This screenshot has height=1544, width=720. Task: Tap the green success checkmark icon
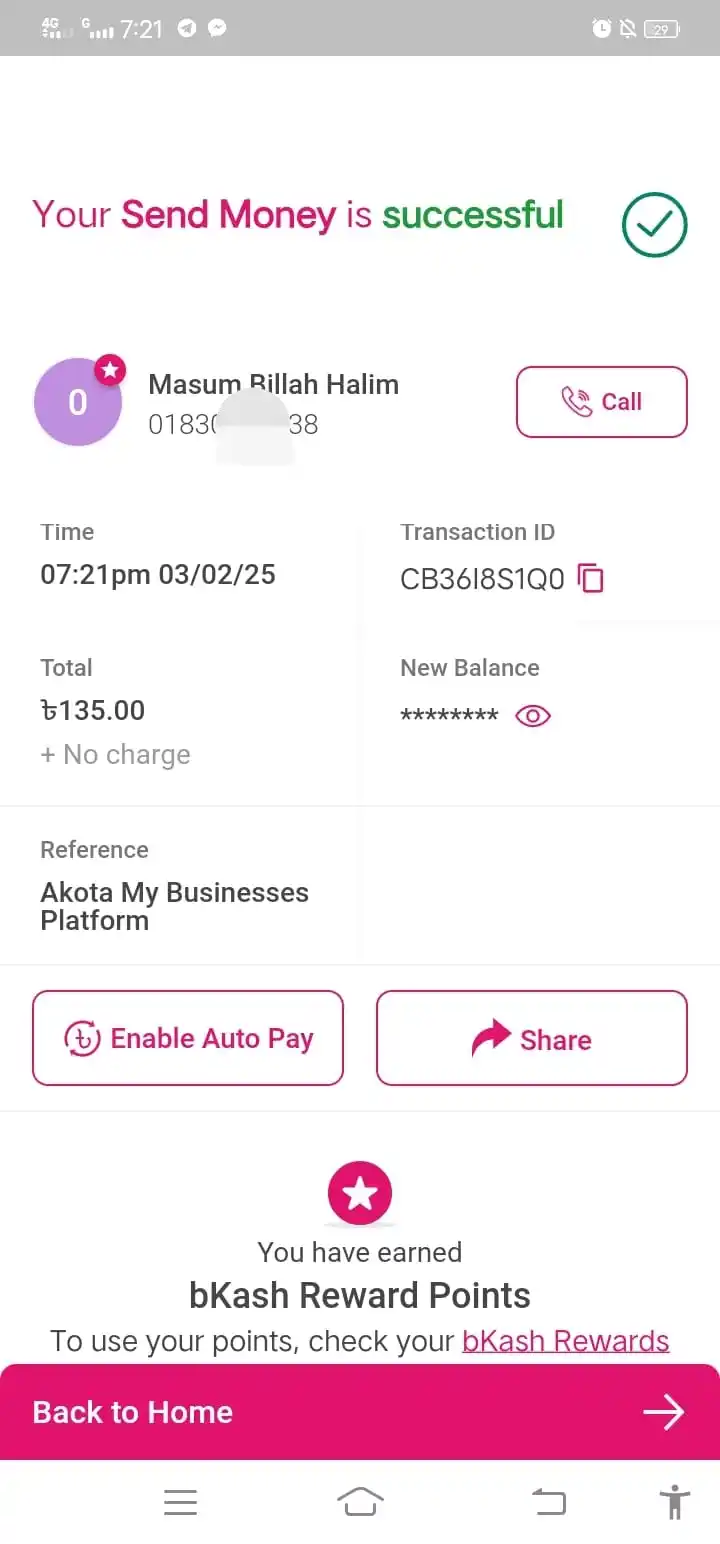[655, 225]
